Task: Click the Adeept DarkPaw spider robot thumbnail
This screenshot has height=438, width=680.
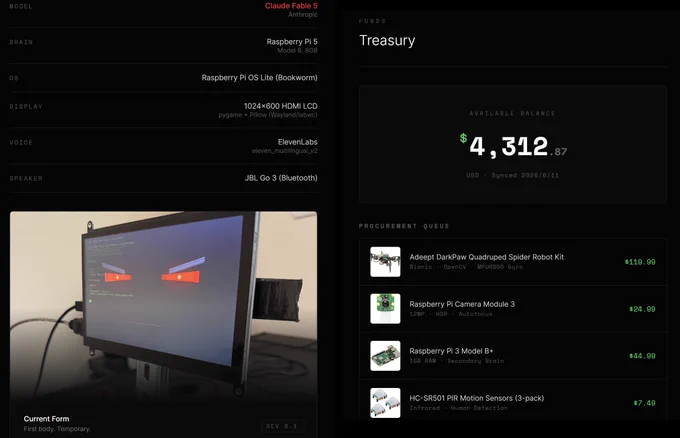Action: [x=385, y=262]
